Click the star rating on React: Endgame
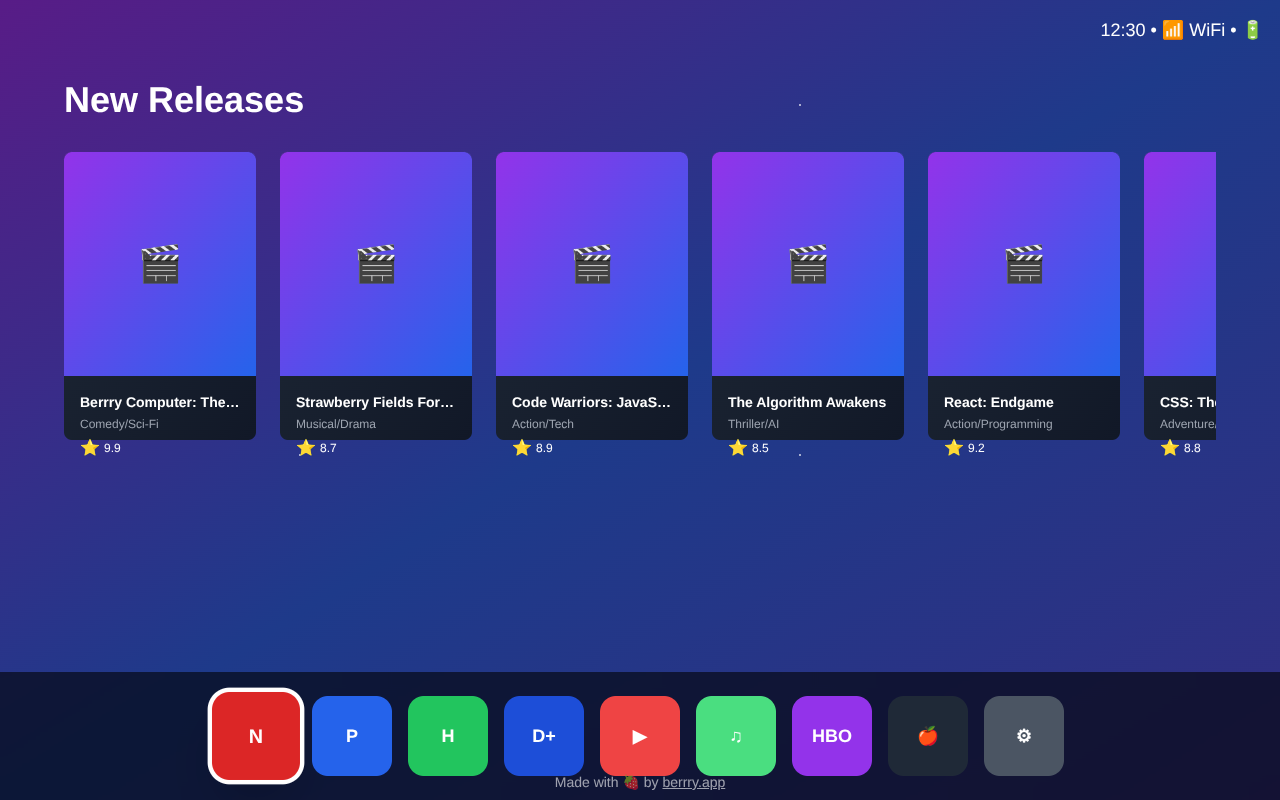 [955, 447]
